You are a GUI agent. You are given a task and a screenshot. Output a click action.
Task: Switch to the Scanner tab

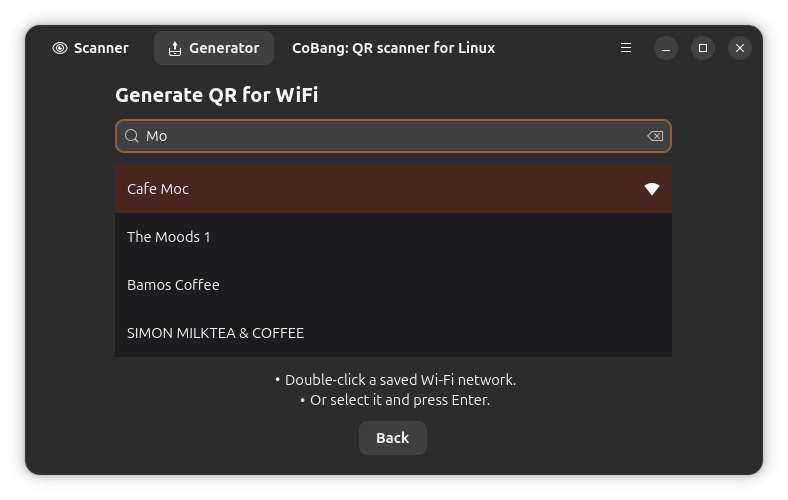[90, 48]
